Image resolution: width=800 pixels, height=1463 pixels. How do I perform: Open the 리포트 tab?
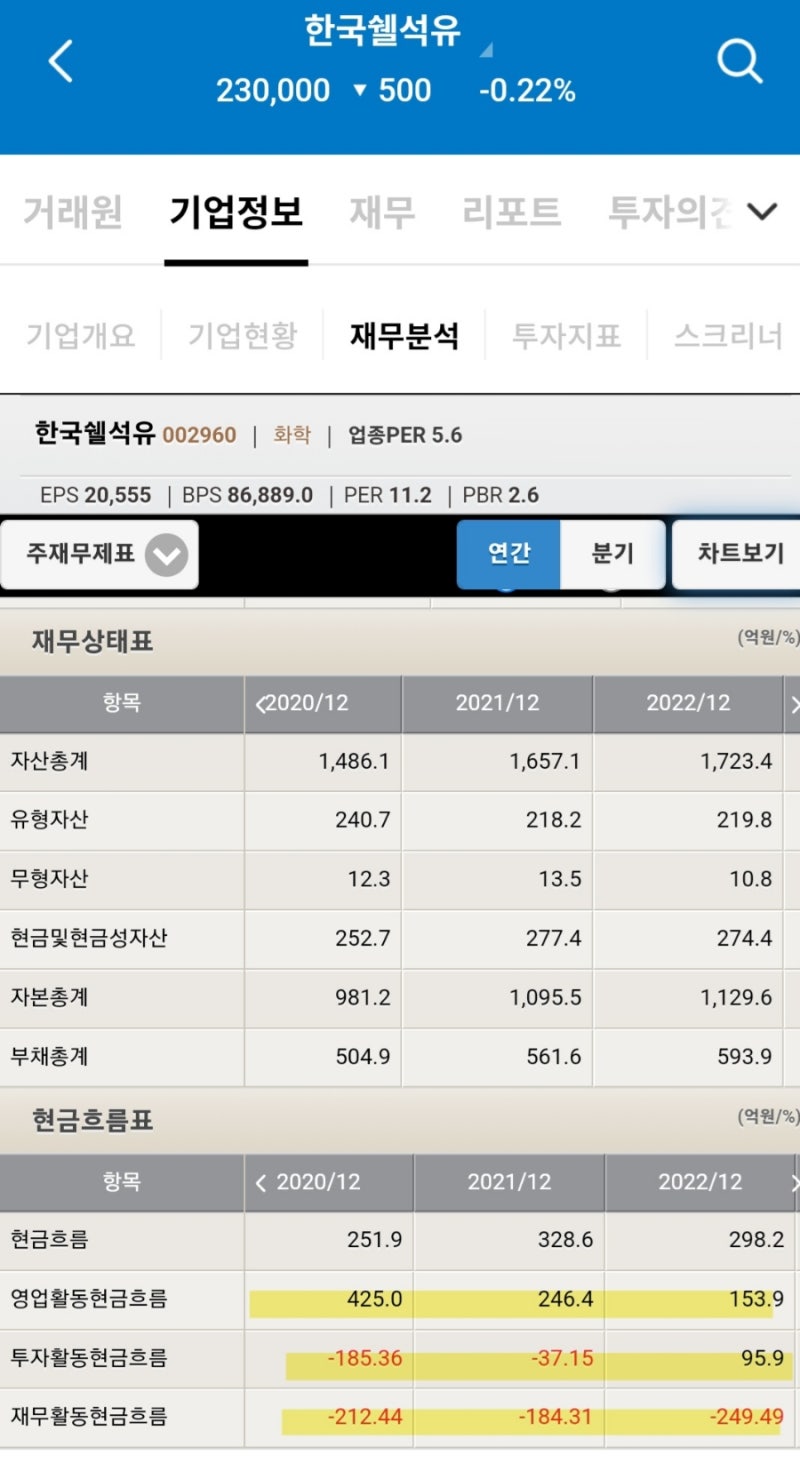click(x=510, y=211)
